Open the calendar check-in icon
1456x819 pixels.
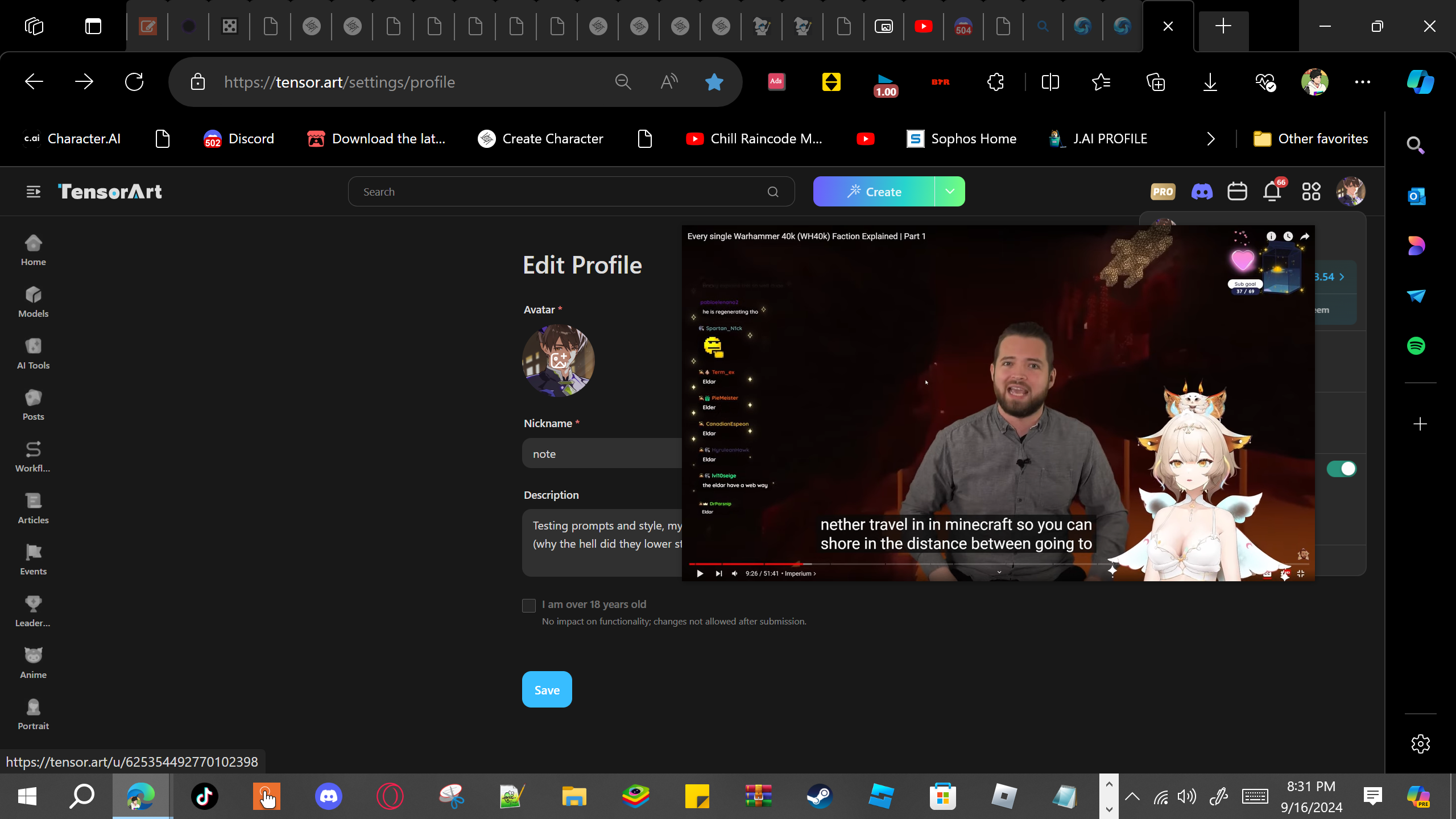pos(1237,192)
